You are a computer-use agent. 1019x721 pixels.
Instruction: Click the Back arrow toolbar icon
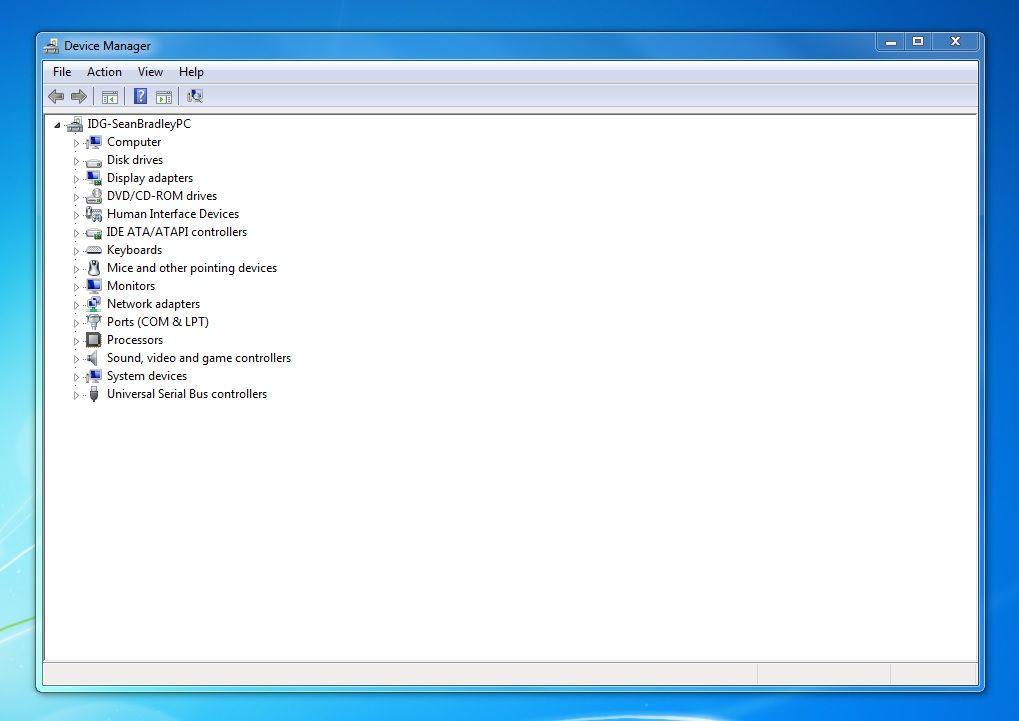click(x=56, y=97)
